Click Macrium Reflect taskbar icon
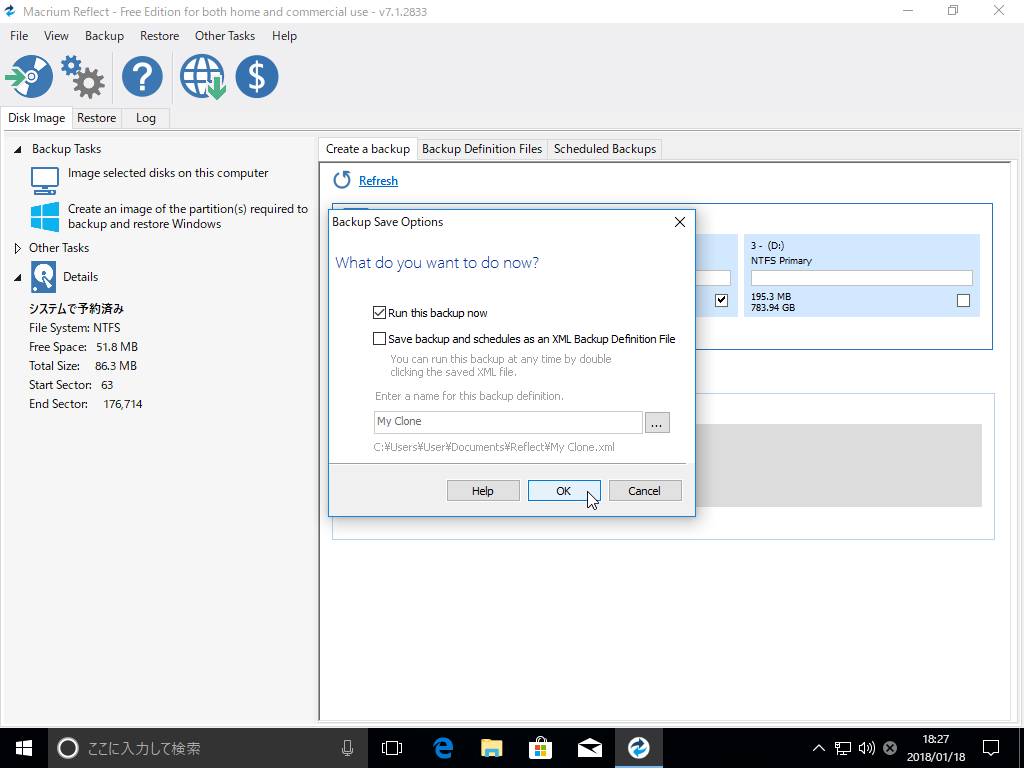 point(639,748)
